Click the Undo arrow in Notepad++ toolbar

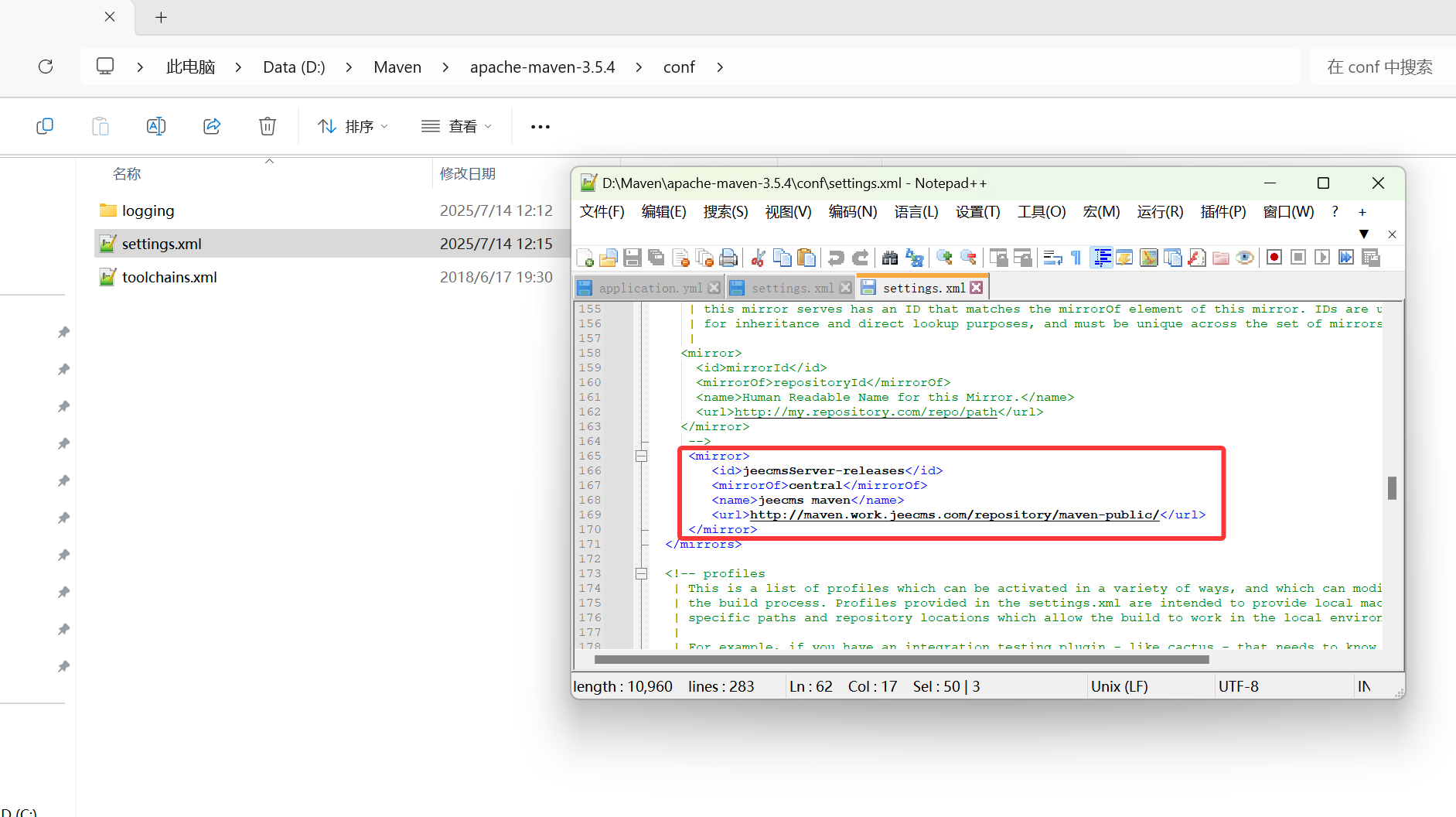click(x=836, y=258)
